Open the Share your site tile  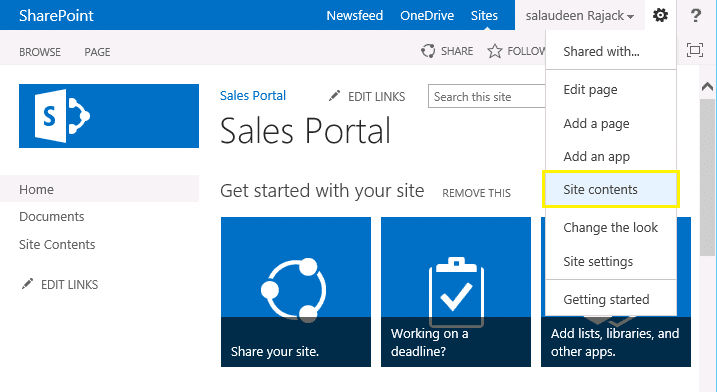[x=296, y=292]
